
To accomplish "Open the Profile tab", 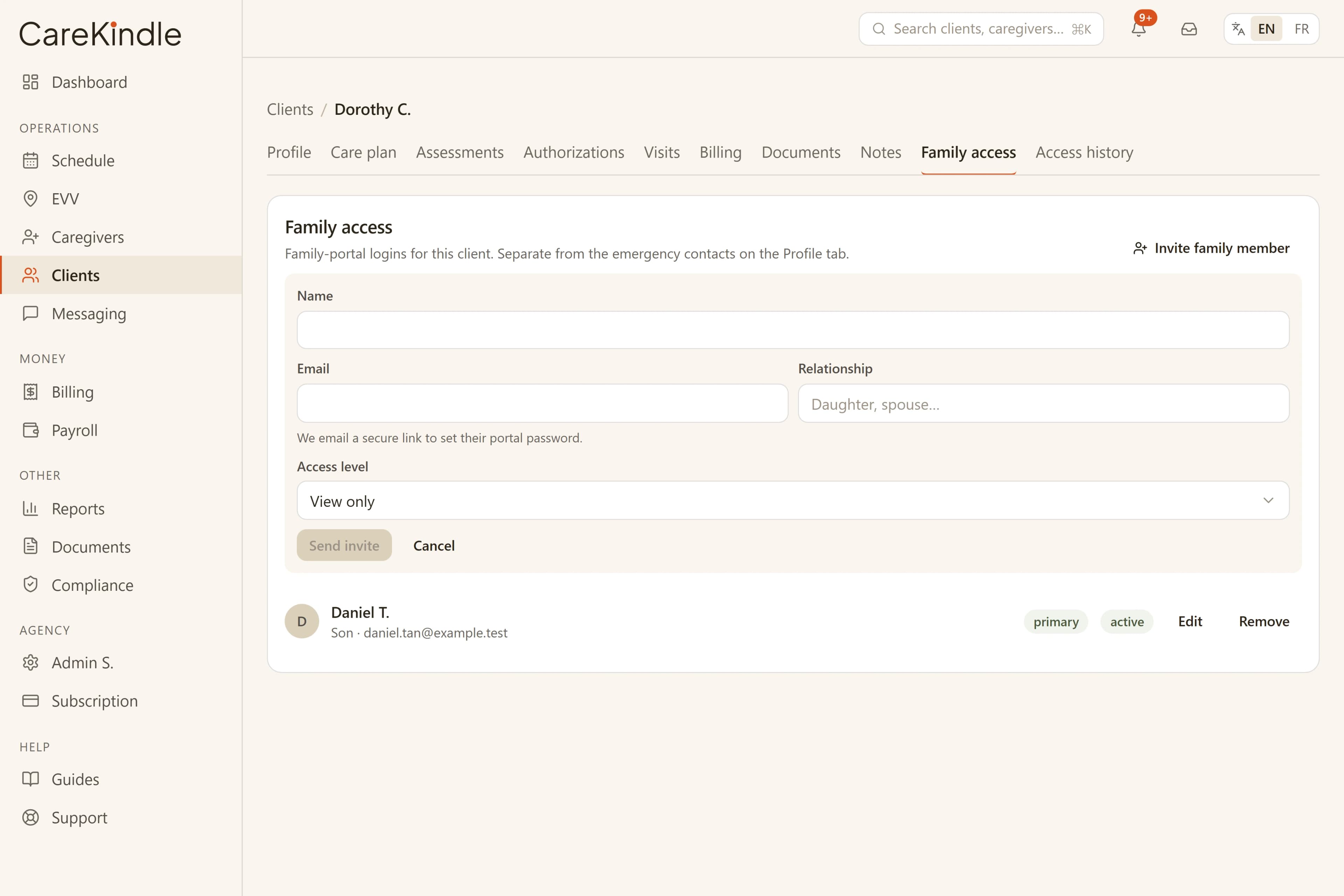I will pyautogui.click(x=289, y=153).
